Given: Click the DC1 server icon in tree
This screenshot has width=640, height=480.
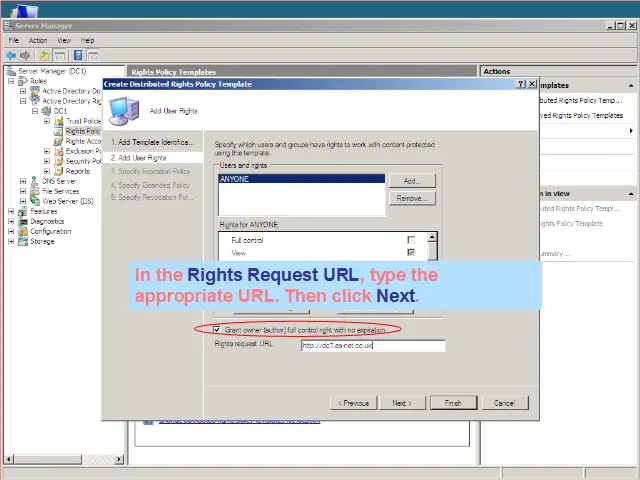Looking at the screenshot, I should 47,111.
